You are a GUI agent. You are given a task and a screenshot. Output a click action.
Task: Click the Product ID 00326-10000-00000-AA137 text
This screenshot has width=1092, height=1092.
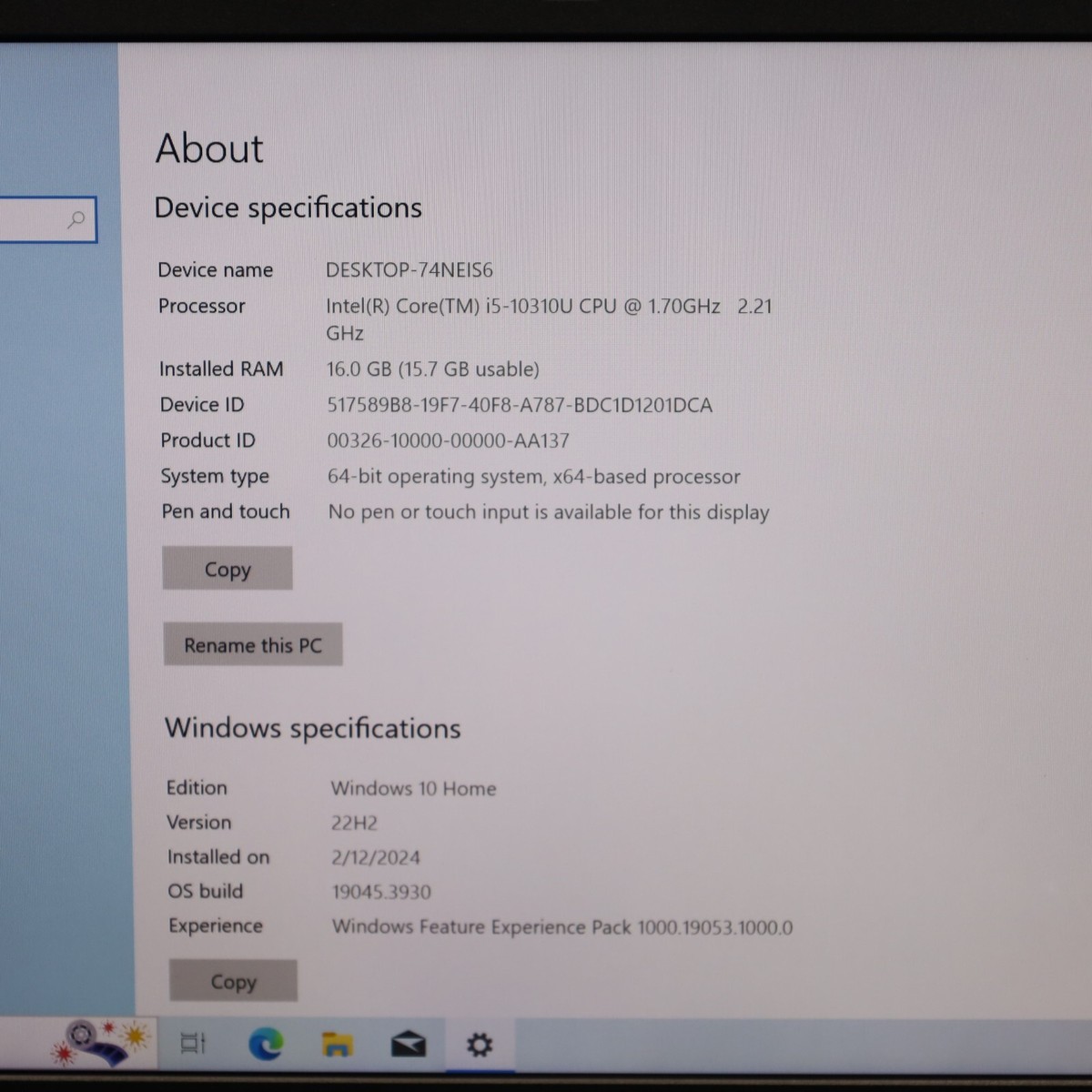click(x=450, y=440)
